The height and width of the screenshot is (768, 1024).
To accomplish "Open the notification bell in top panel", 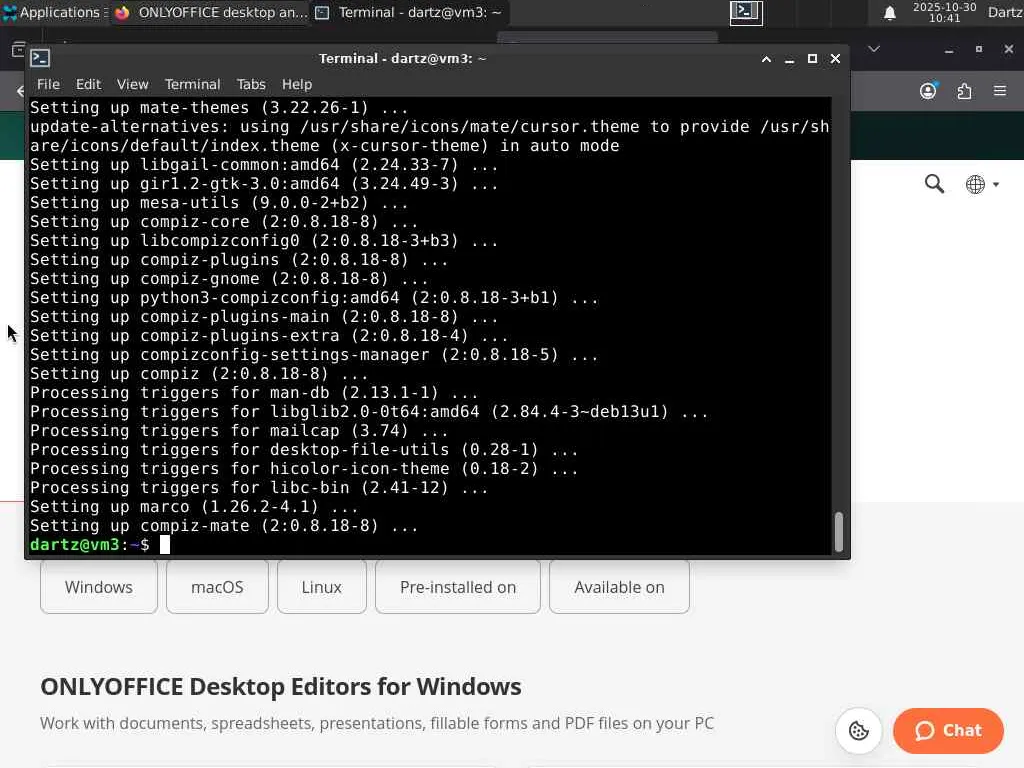I will [x=889, y=13].
